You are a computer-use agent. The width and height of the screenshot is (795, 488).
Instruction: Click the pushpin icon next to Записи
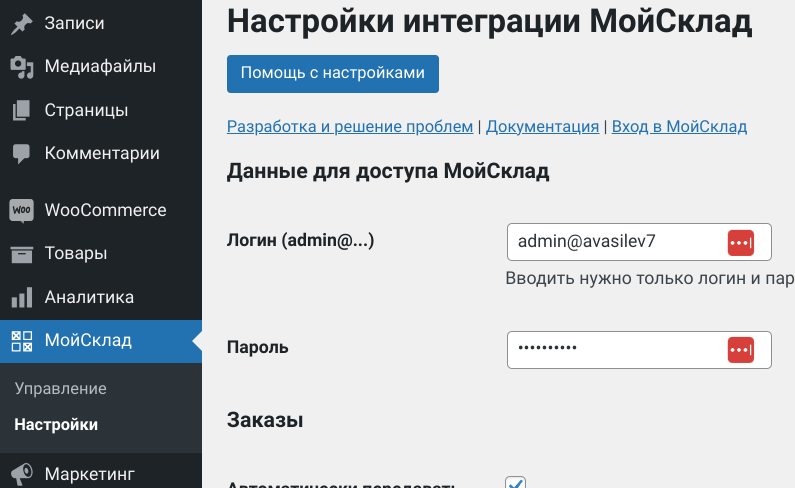(21, 24)
